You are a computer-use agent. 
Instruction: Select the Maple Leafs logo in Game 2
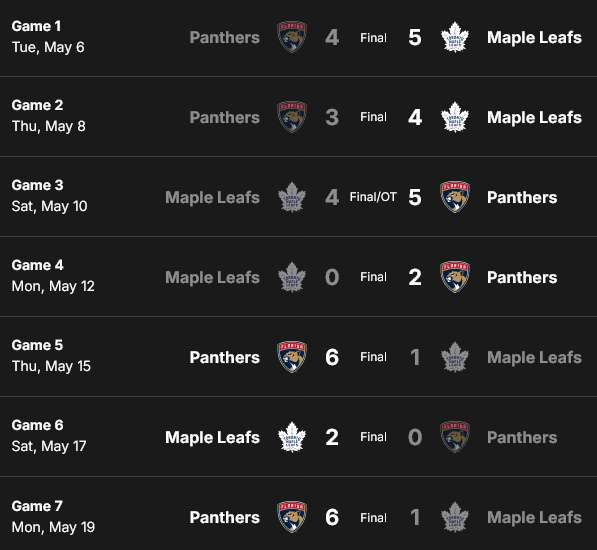tap(455, 117)
